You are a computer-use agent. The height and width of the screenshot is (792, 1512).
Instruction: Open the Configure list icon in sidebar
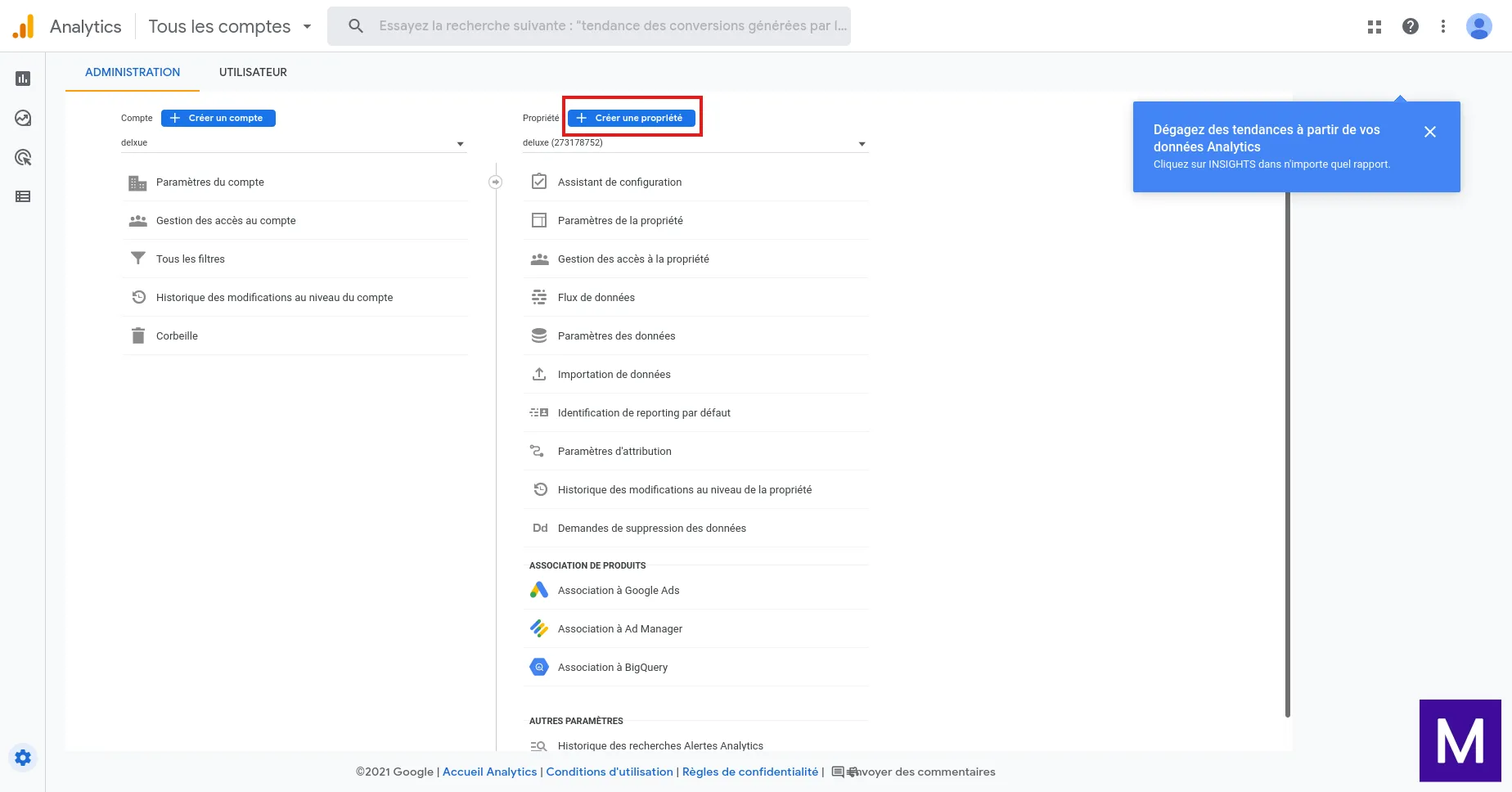(23, 196)
